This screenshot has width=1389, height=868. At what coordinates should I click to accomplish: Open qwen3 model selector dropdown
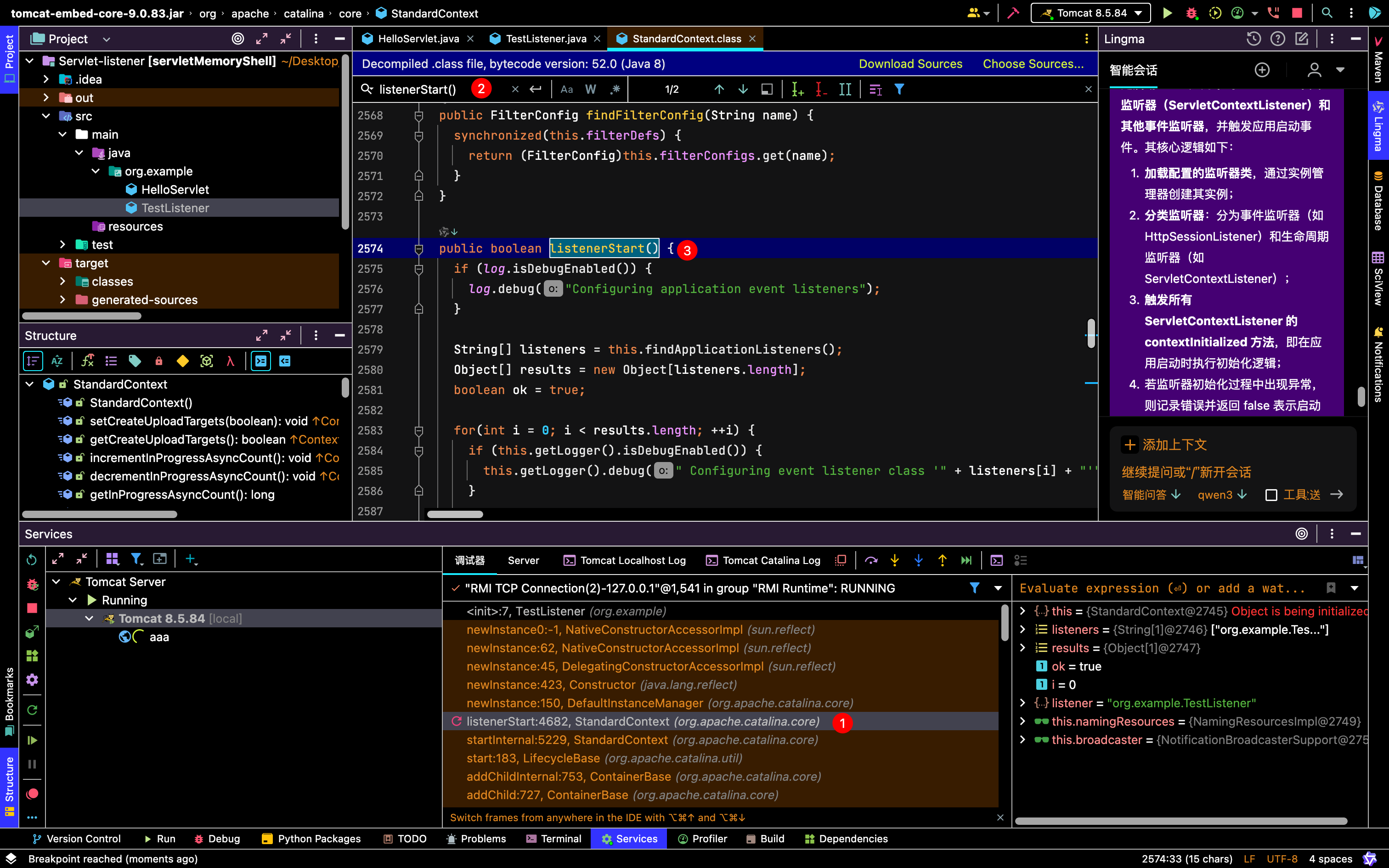point(1222,495)
